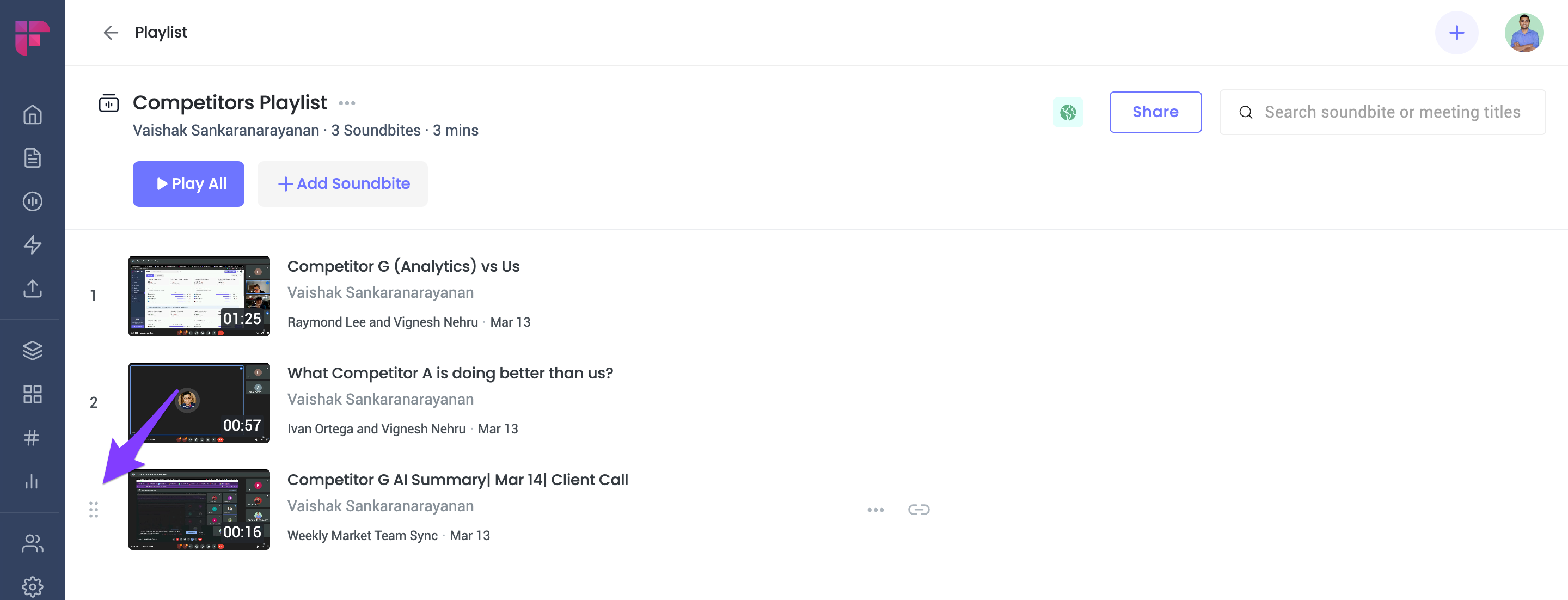Open the Notebook document icon in sidebar
Viewport: 1568px width, 600px height.
pos(32,157)
